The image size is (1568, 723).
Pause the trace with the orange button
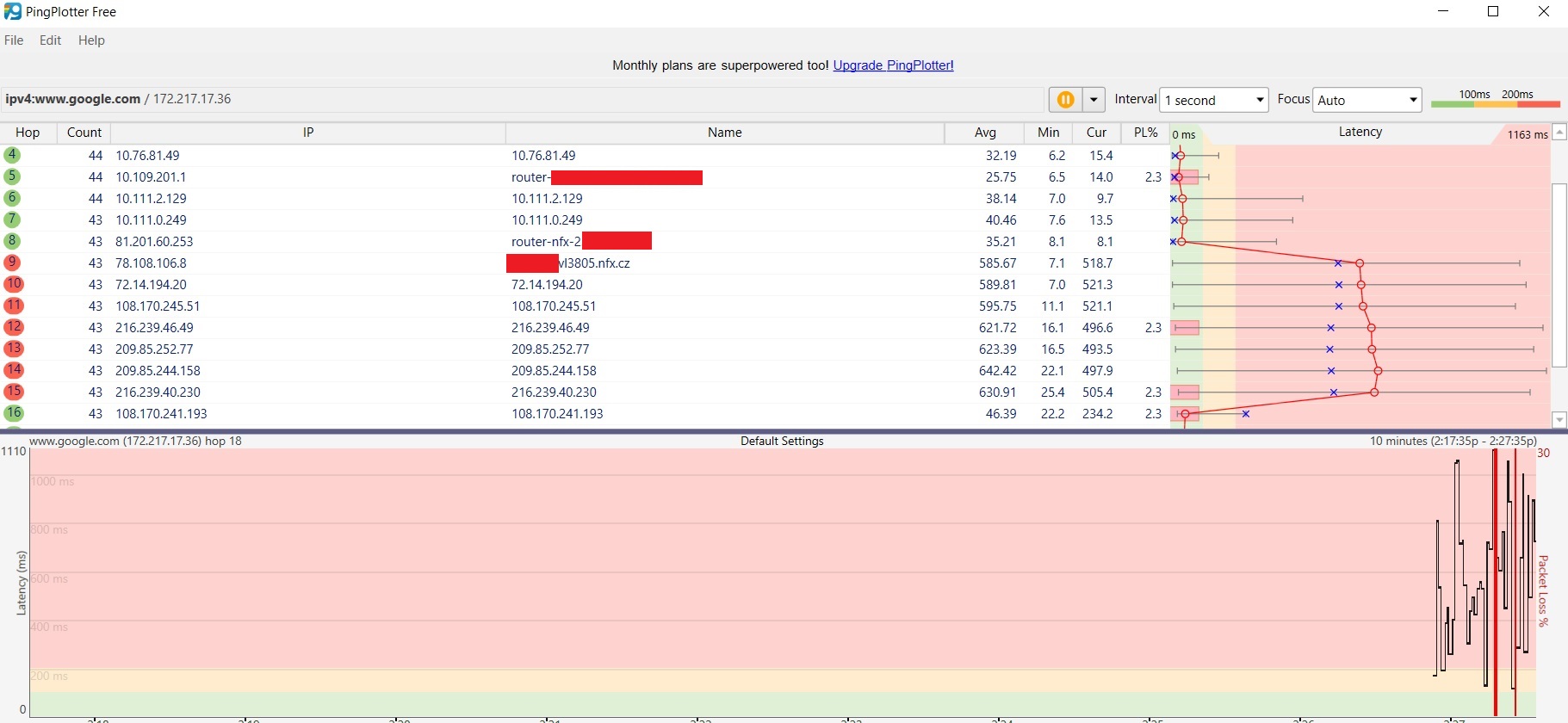[1065, 100]
